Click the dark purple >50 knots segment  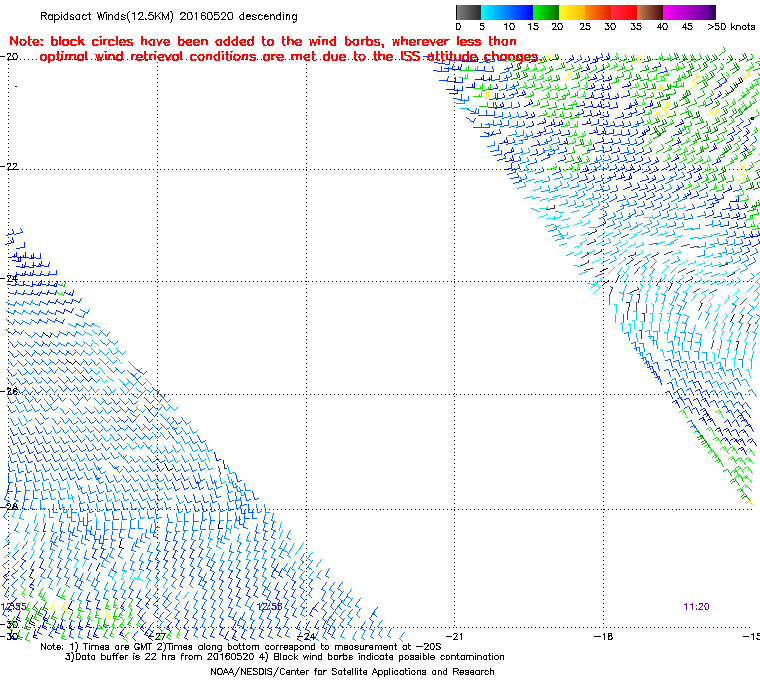coord(713,12)
